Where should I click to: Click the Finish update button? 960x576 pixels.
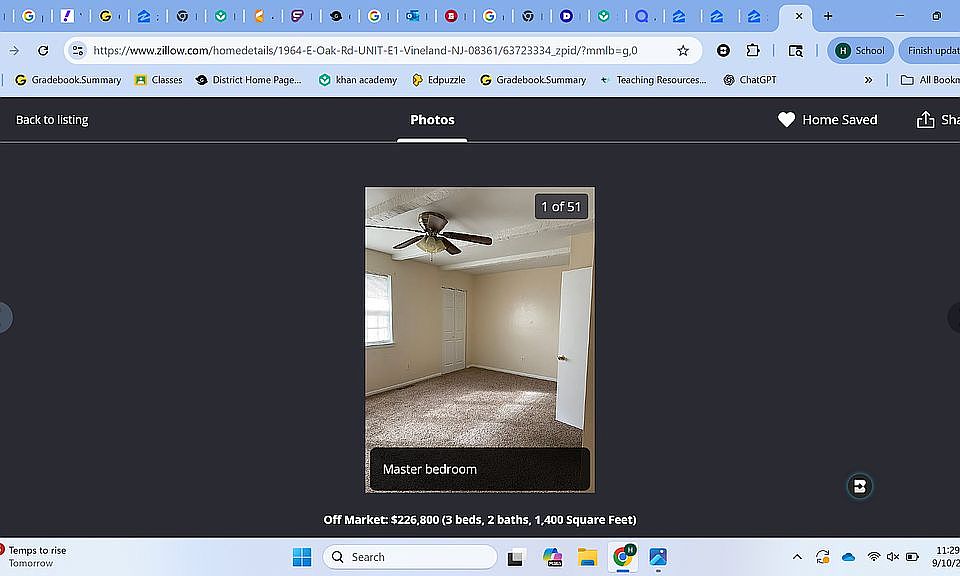[x=931, y=51]
